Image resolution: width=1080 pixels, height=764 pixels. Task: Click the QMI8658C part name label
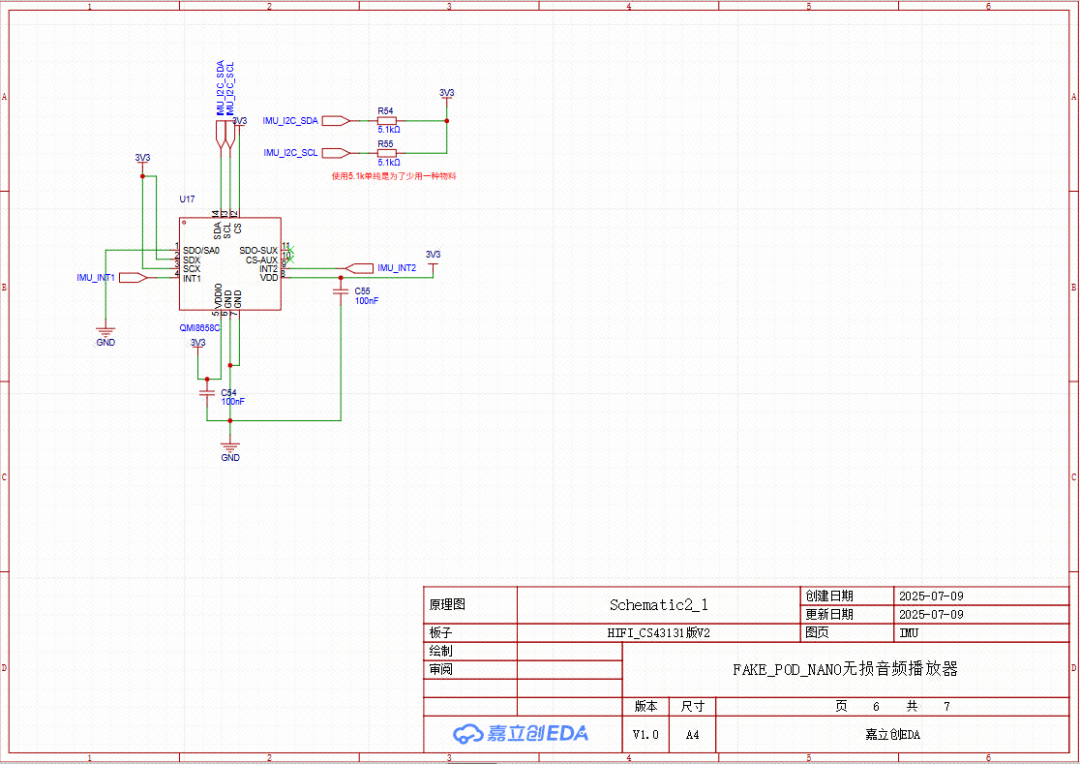pos(199,327)
